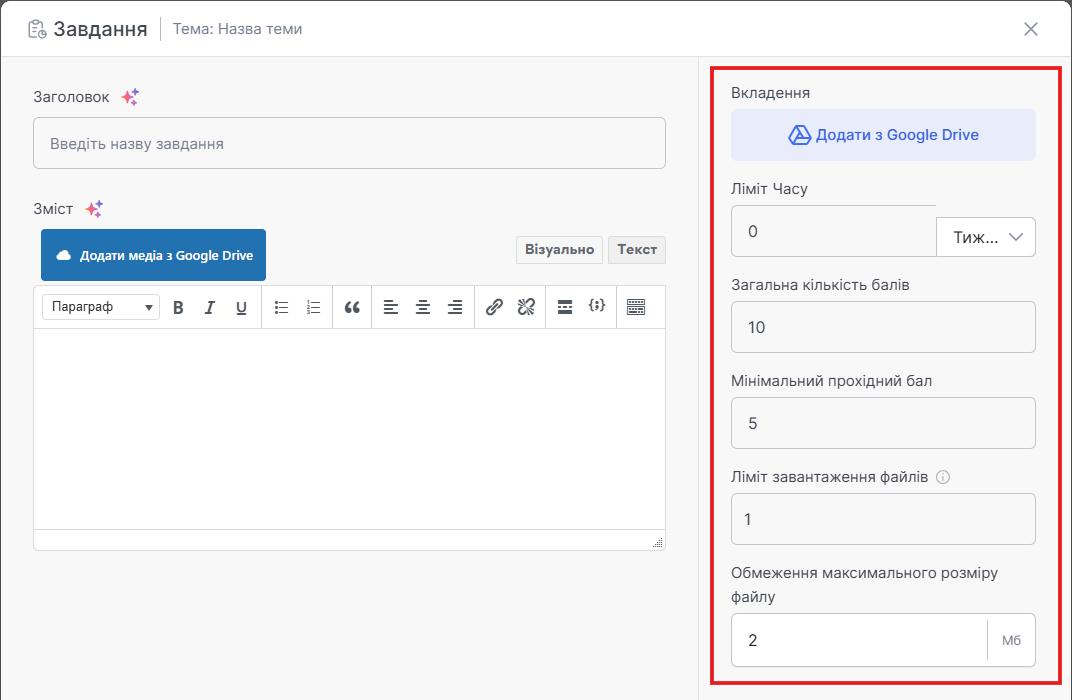
Task: Switch to the Візуально editor tab
Action: click(x=559, y=249)
